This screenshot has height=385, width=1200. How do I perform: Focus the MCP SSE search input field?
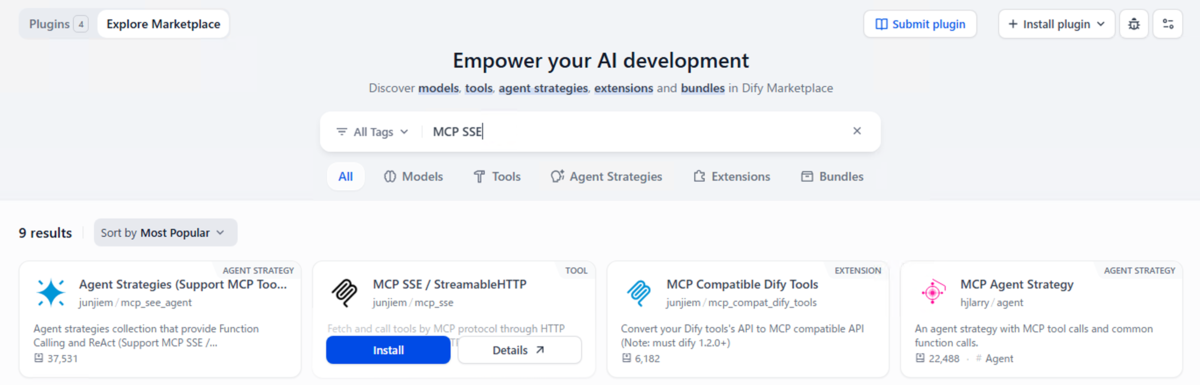pos(636,131)
